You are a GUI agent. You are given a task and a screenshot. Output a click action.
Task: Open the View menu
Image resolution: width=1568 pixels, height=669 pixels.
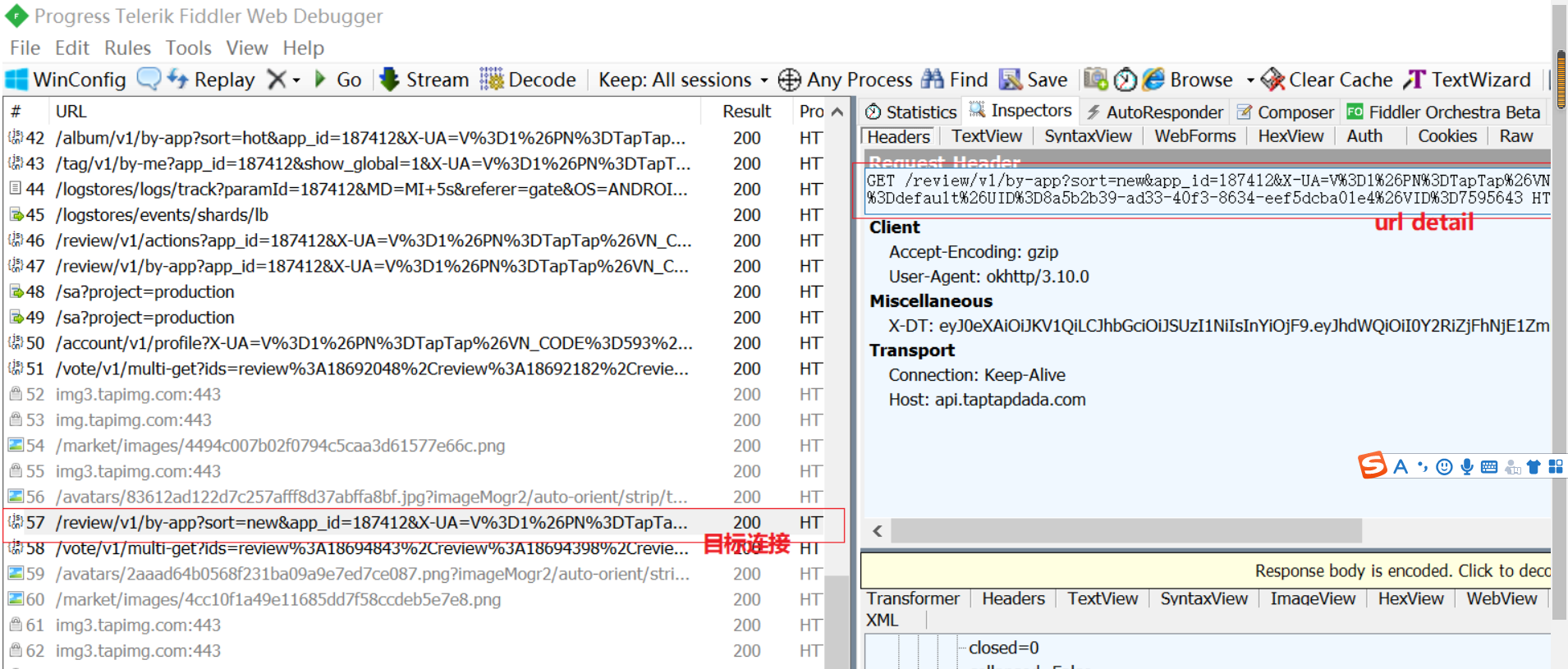pos(247,48)
